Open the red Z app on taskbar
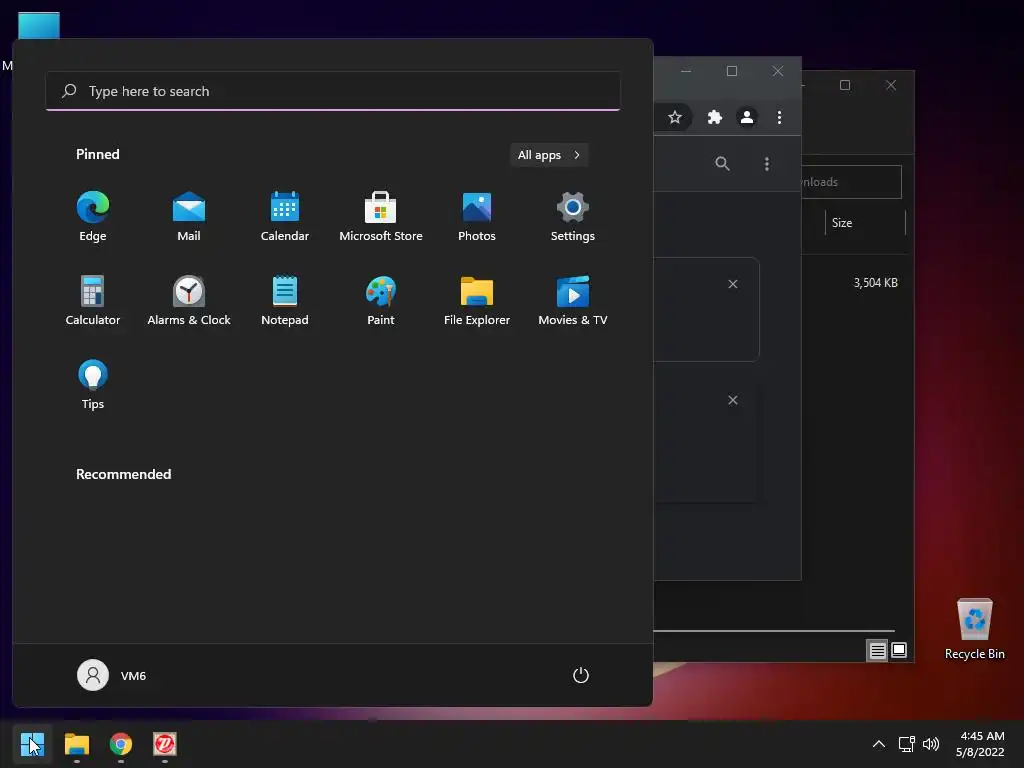Screen dimensions: 1024x768 pyautogui.click(x=165, y=744)
